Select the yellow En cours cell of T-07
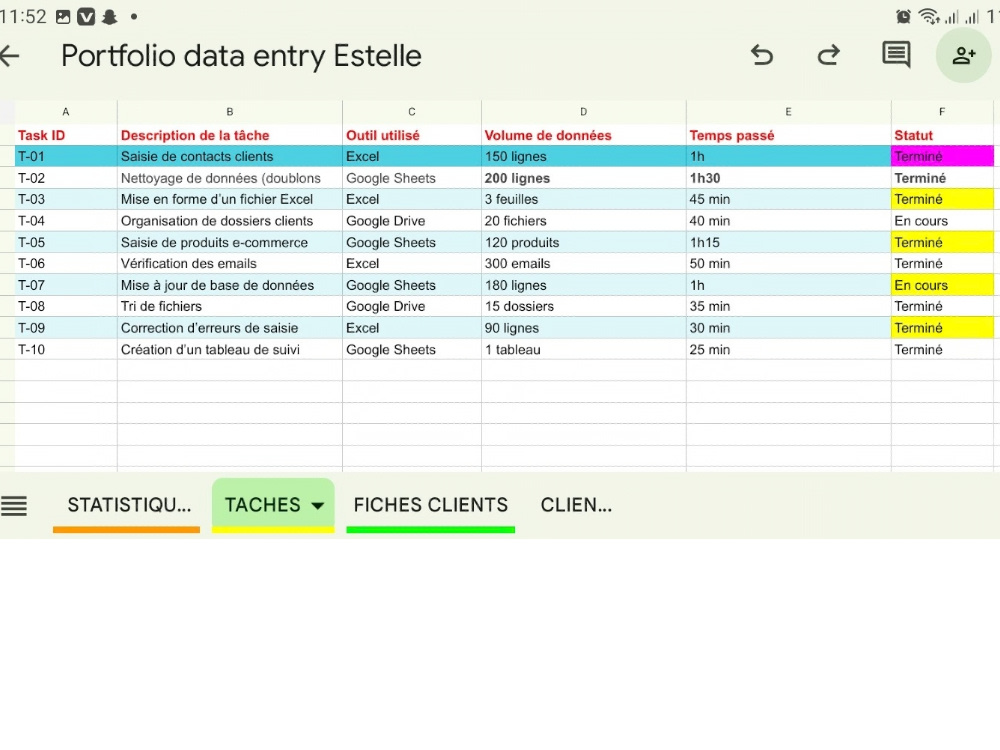Viewport: 1000px width, 750px height. 942,285
